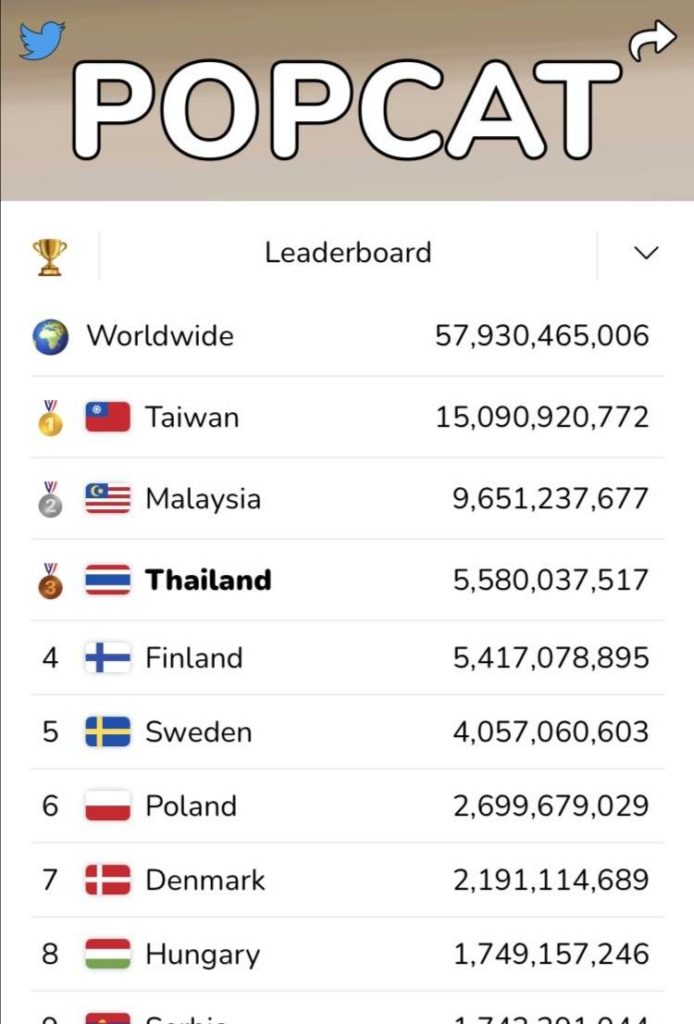Screen dimensions: 694x1024
Task: Click the Leaderboard header label
Action: tap(348, 253)
